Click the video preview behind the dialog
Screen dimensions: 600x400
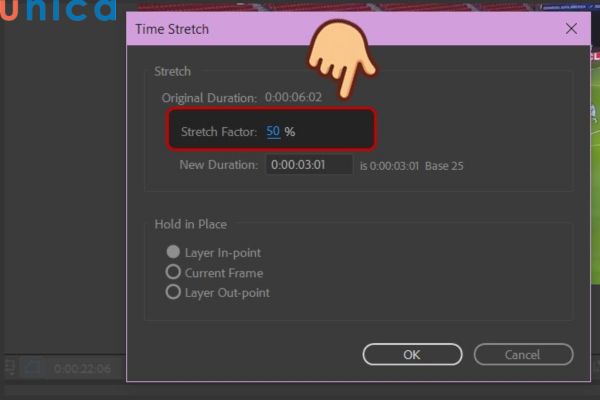(592, 100)
